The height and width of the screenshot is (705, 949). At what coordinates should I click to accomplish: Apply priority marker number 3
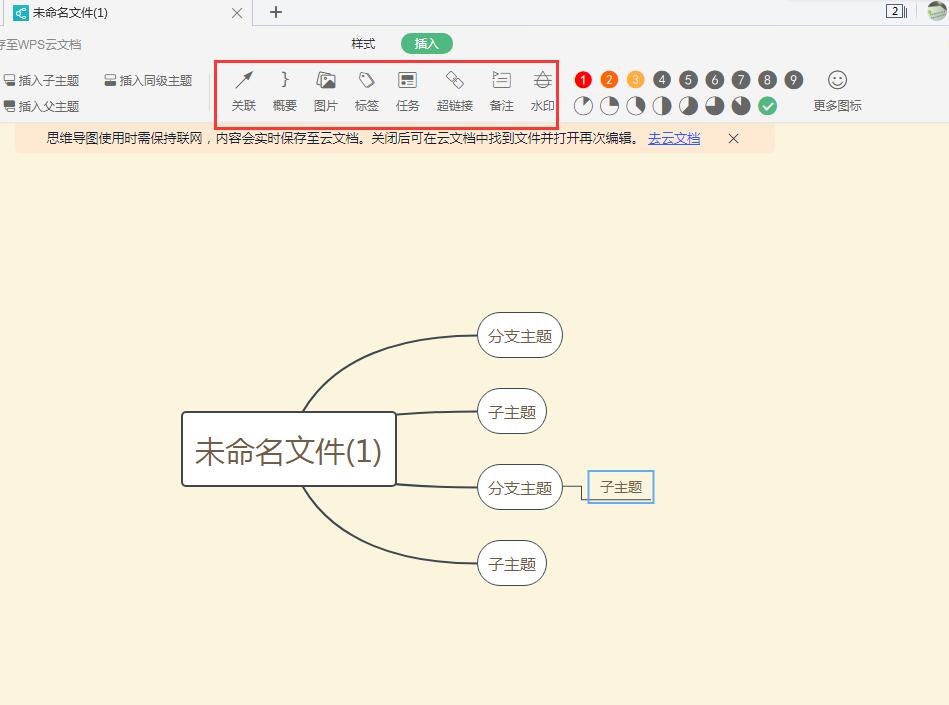coord(635,80)
